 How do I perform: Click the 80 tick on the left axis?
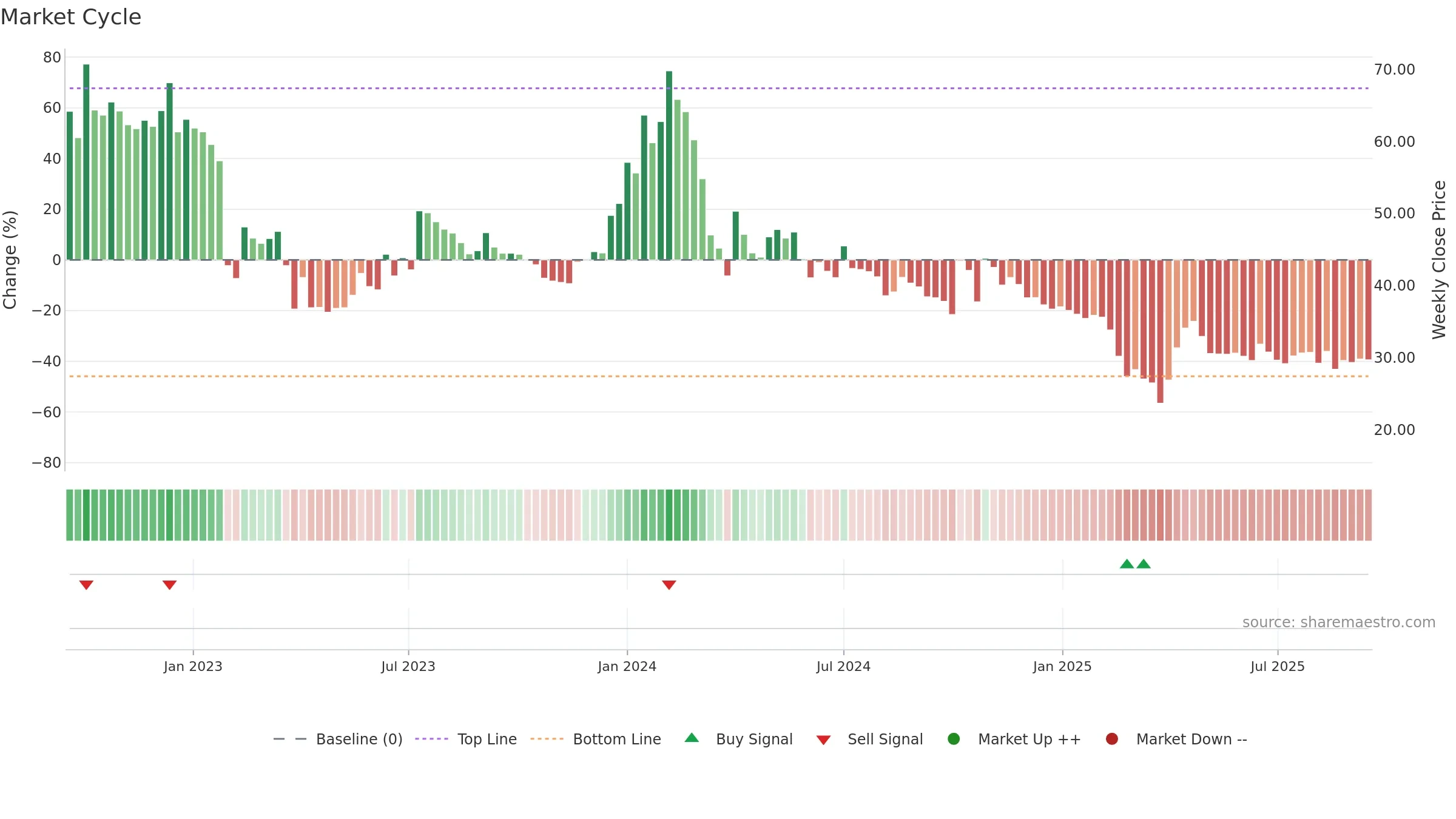click(52, 58)
